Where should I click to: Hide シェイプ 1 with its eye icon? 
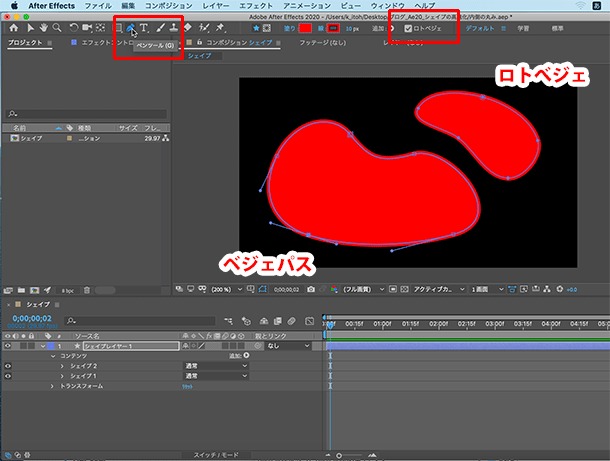(x=7, y=376)
